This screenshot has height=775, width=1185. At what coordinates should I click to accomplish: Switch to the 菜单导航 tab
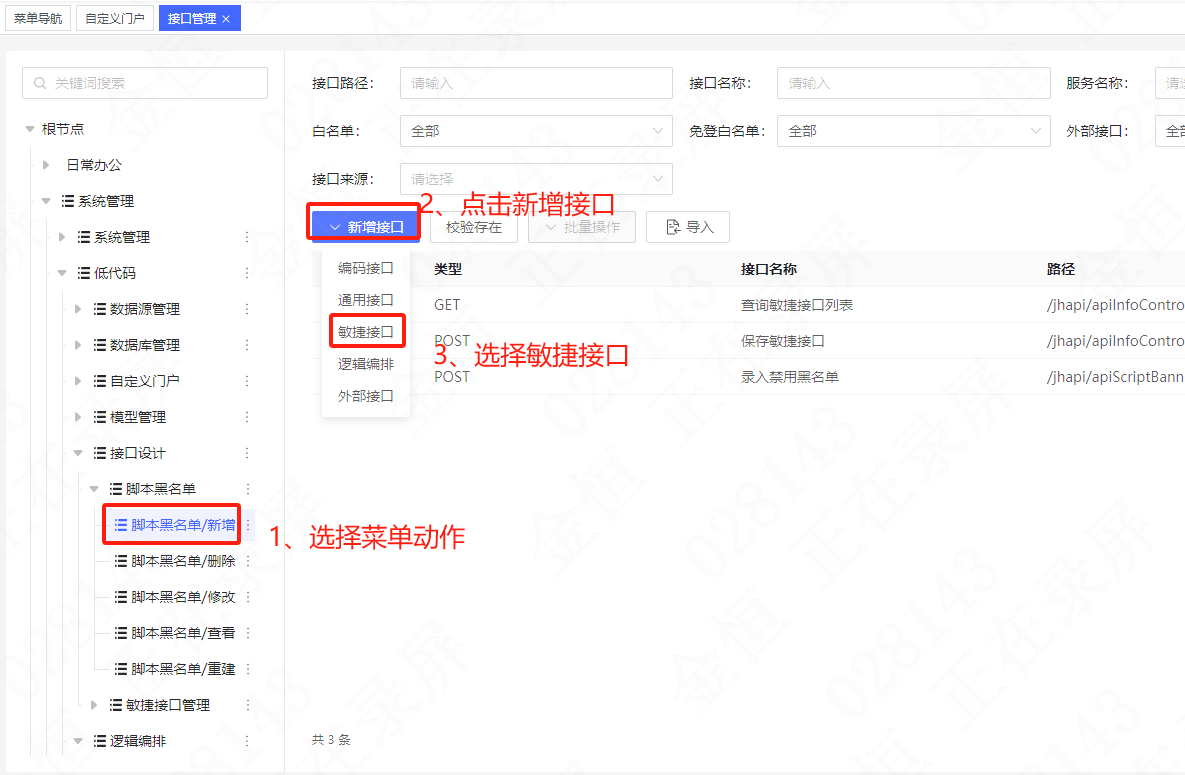38,18
